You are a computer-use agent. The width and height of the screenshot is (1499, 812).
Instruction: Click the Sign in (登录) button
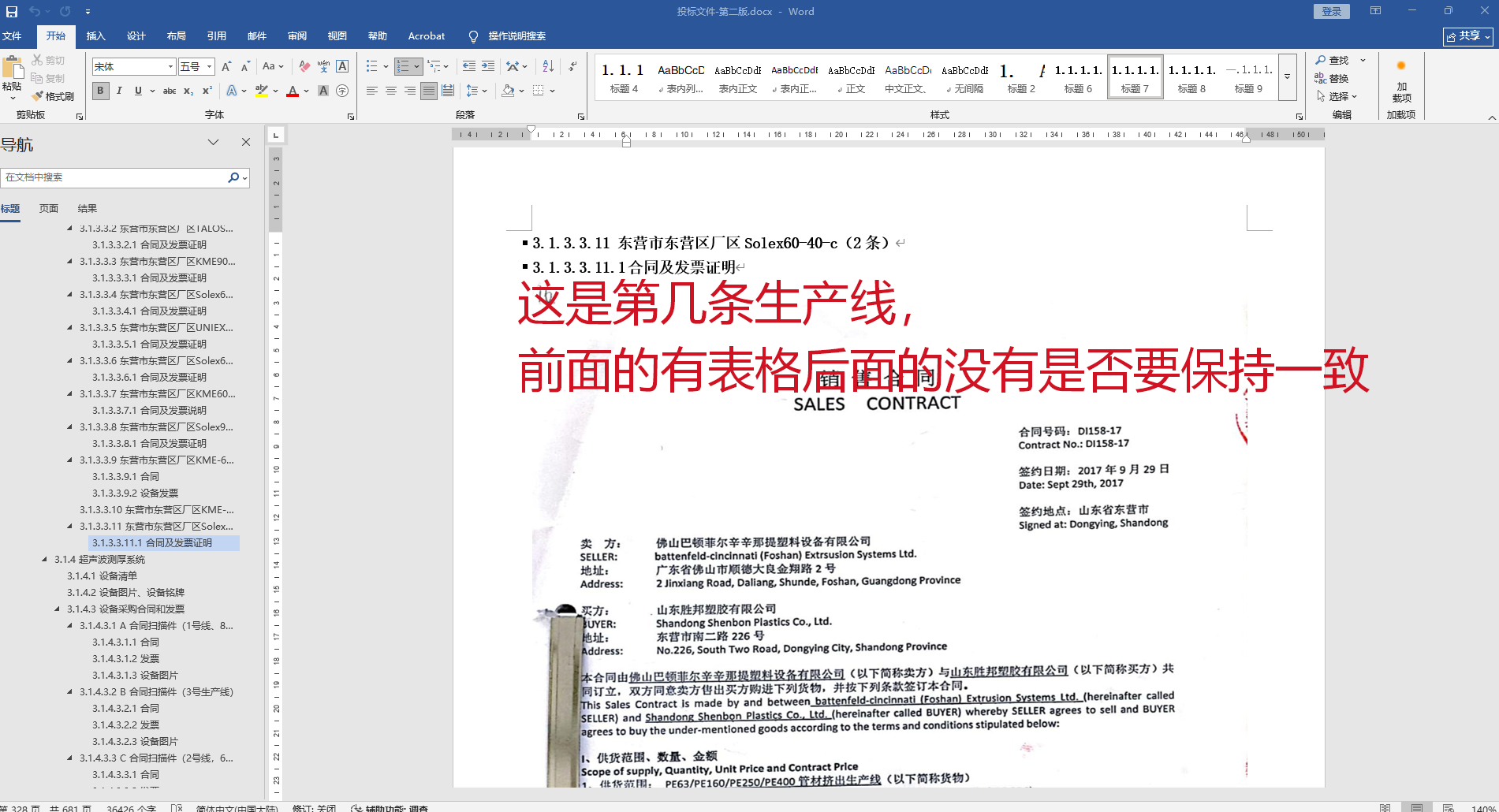(1331, 12)
